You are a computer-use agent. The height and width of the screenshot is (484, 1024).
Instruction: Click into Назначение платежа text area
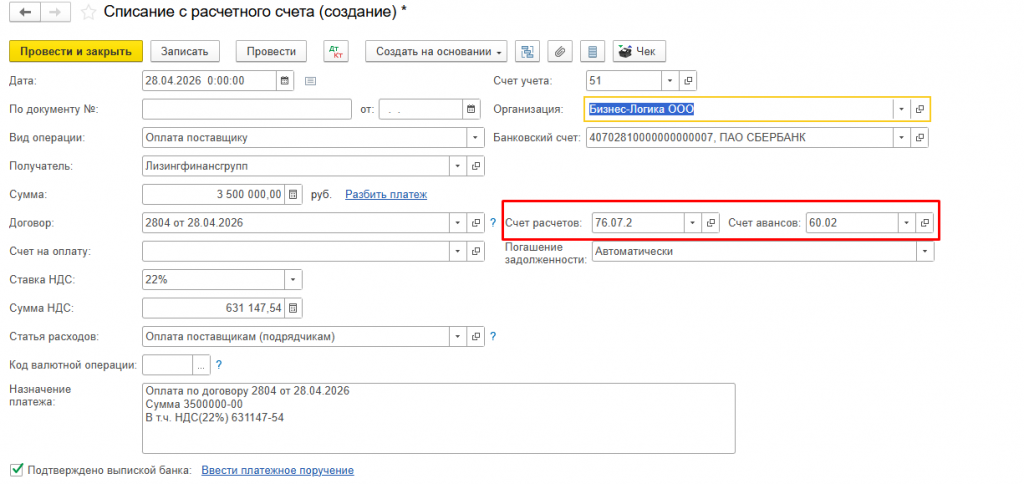(438, 418)
